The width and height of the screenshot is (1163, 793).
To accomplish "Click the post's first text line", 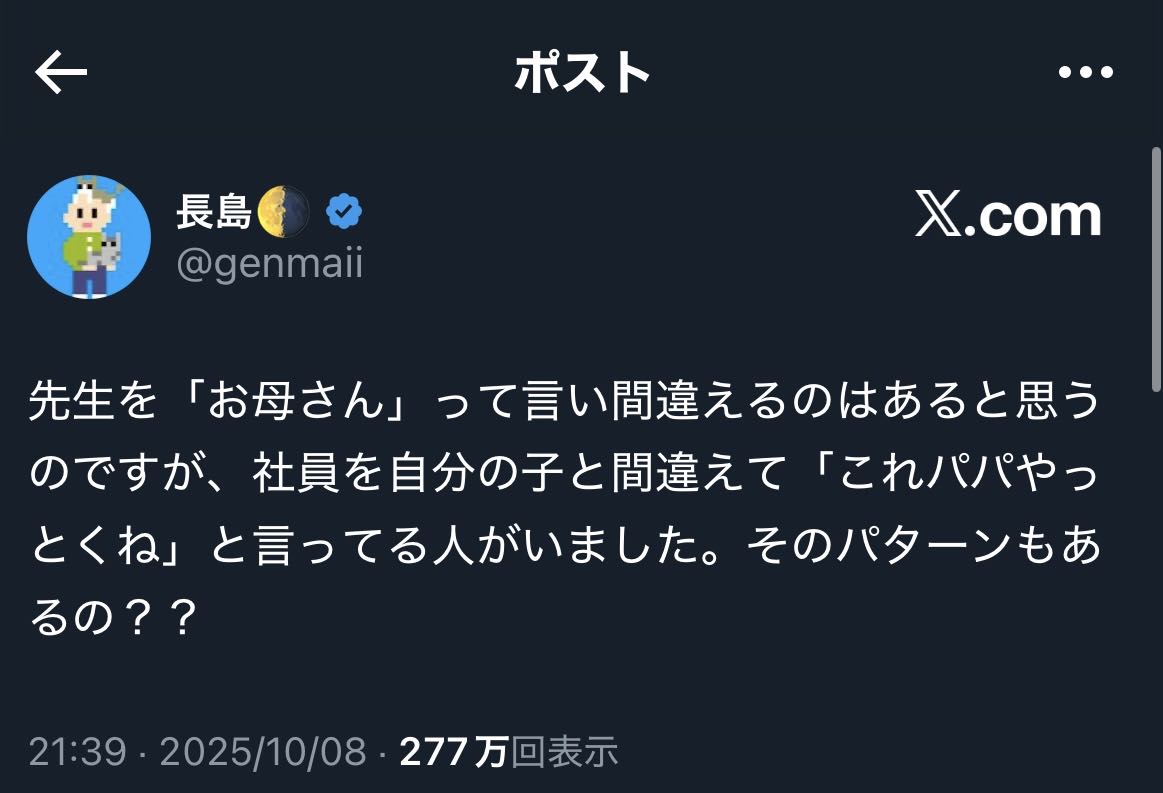I will click(x=565, y=401).
